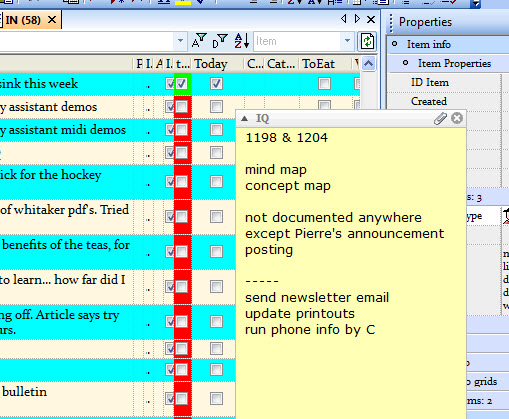This screenshot has height=419, width=509.
Task: Check red t... box for 'assistant midi demos'
Action: pyautogui.click(x=182, y=130)
